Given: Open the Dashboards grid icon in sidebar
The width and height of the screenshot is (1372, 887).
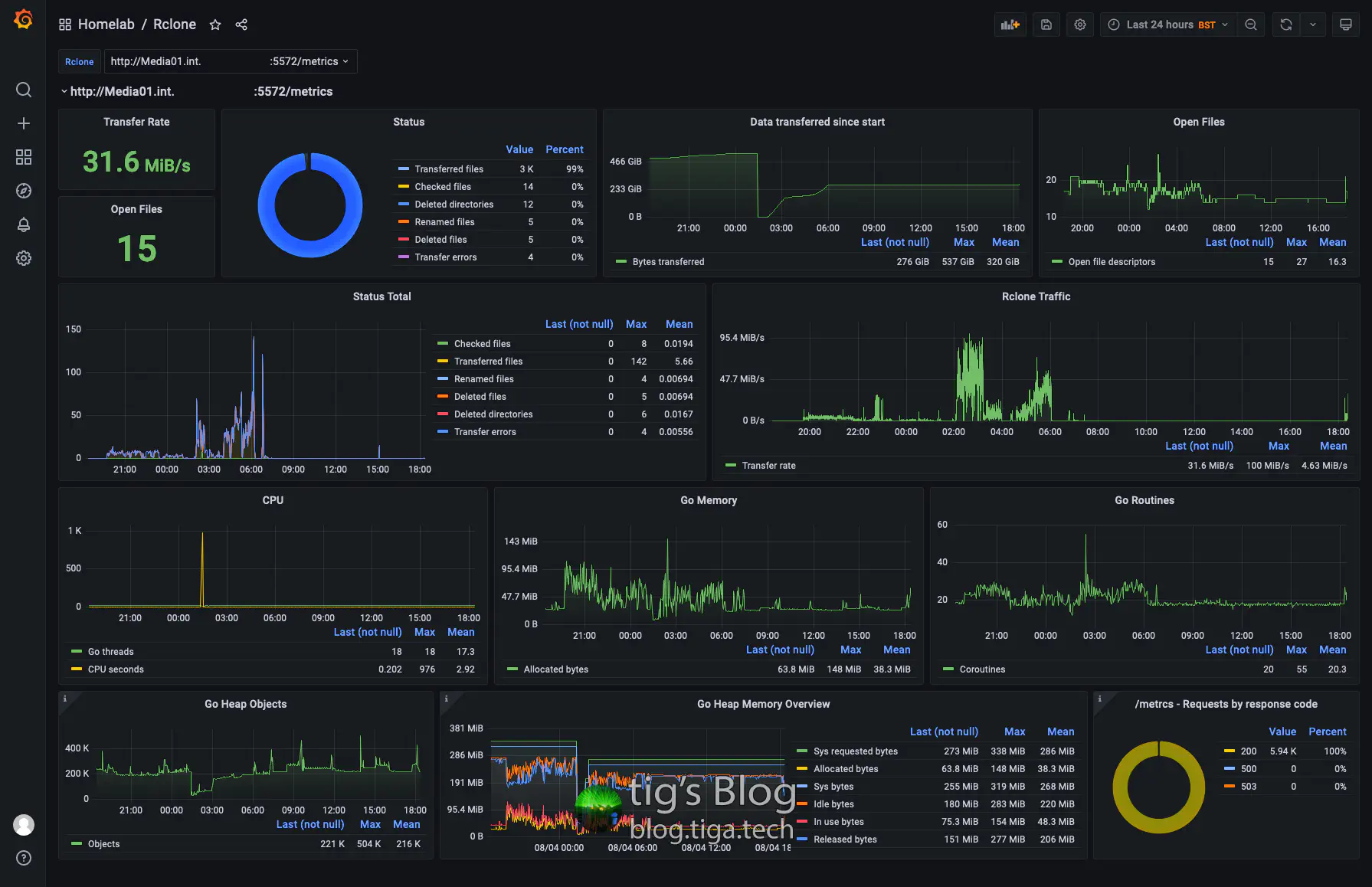Looking at the screenshot, I should (24, 157).
